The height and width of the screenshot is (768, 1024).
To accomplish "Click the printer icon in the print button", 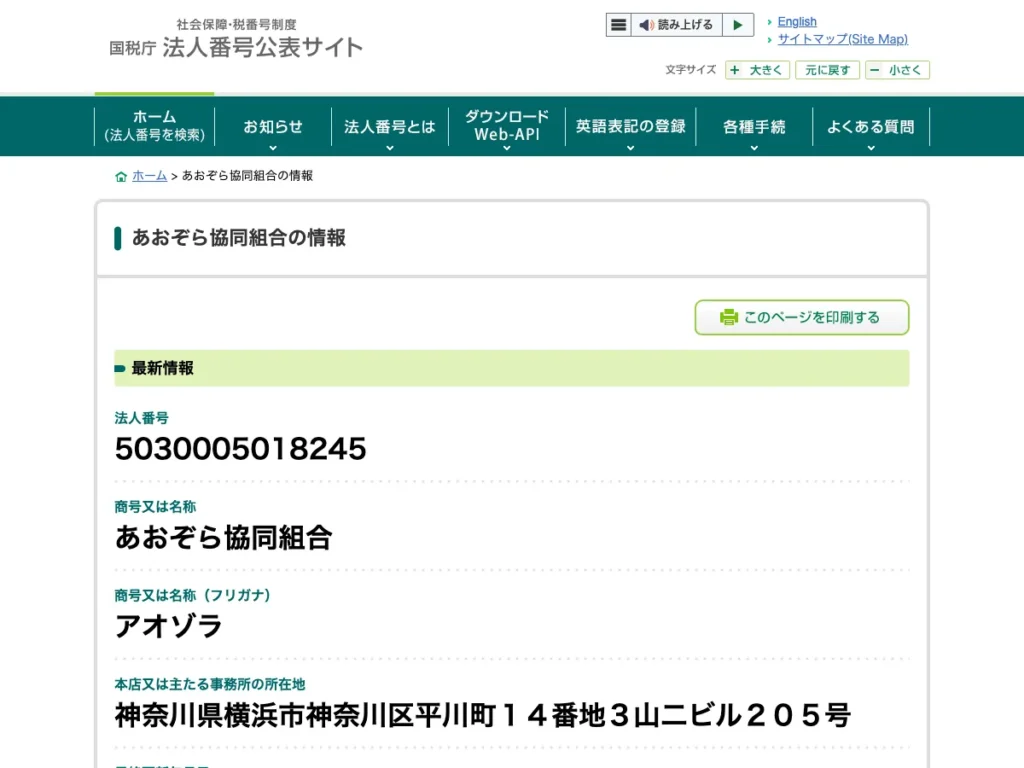I will 728,317.
